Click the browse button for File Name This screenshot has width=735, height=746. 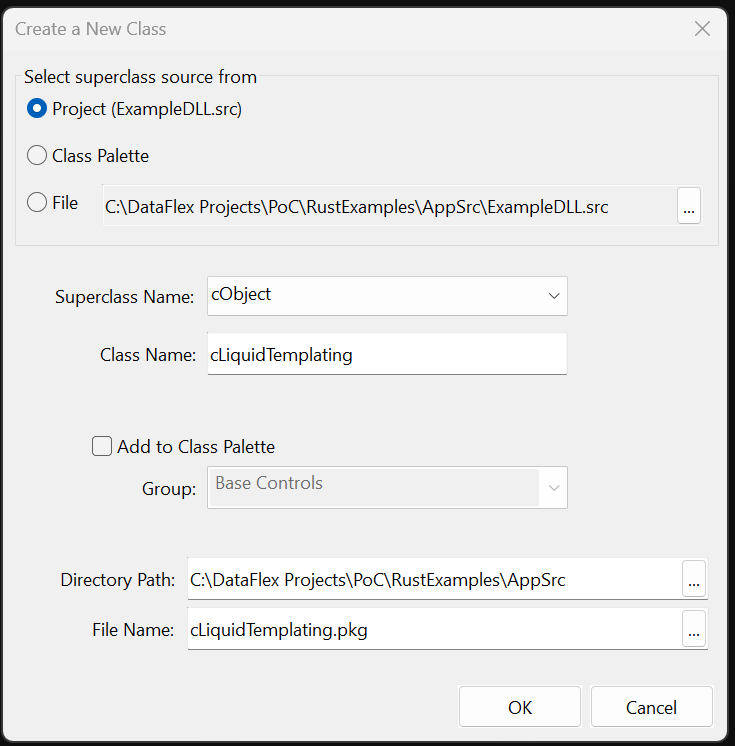tap(694, 629)
